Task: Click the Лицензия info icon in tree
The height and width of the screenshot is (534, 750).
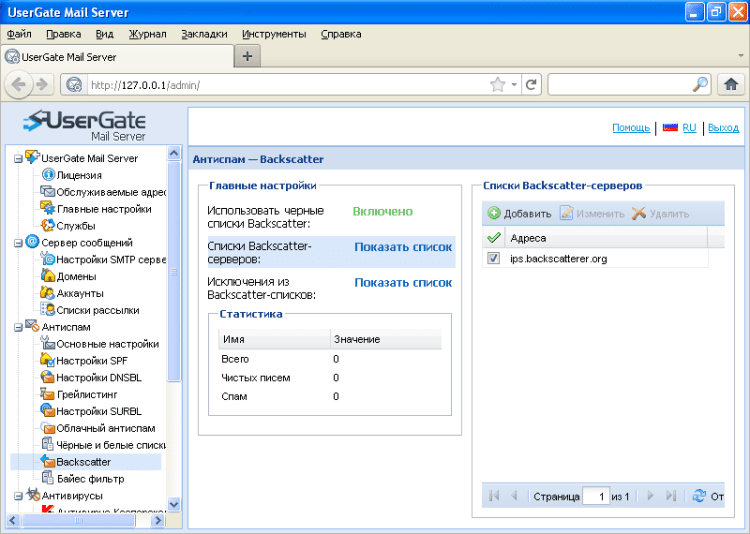Action: [48, 175]
